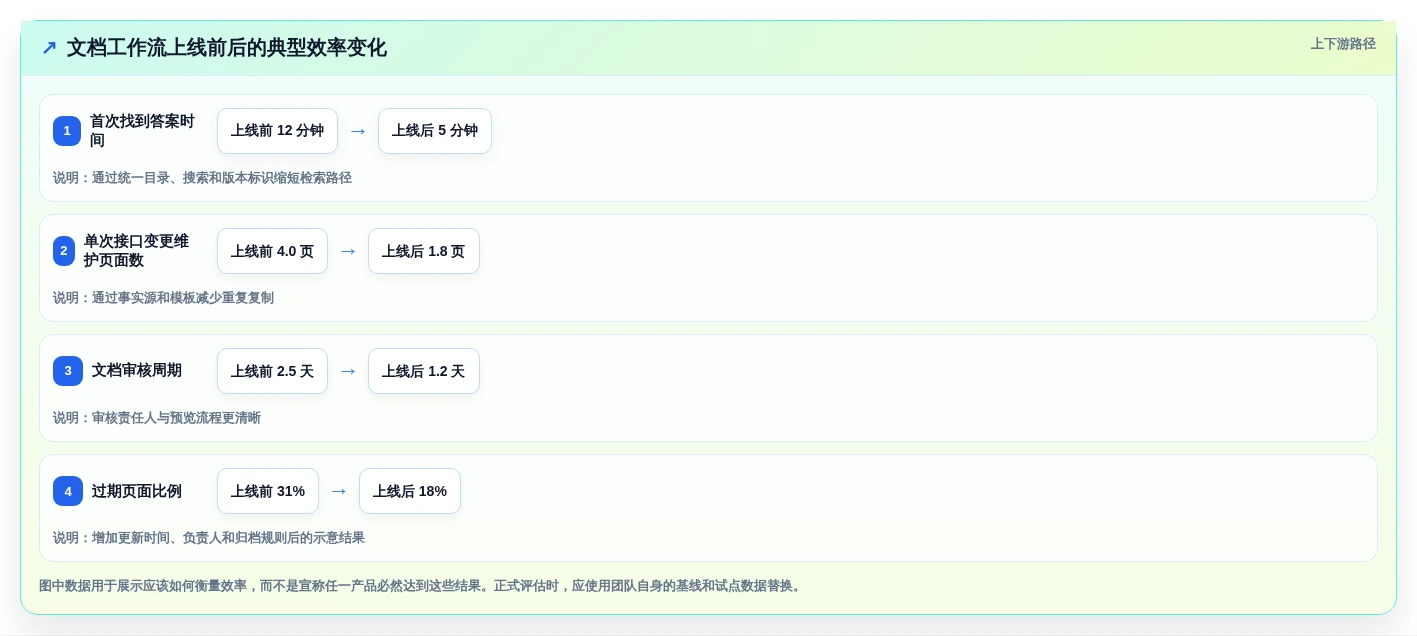
Task: Click the 上线前 2.5 天 chip
Action: pos(272,371)
